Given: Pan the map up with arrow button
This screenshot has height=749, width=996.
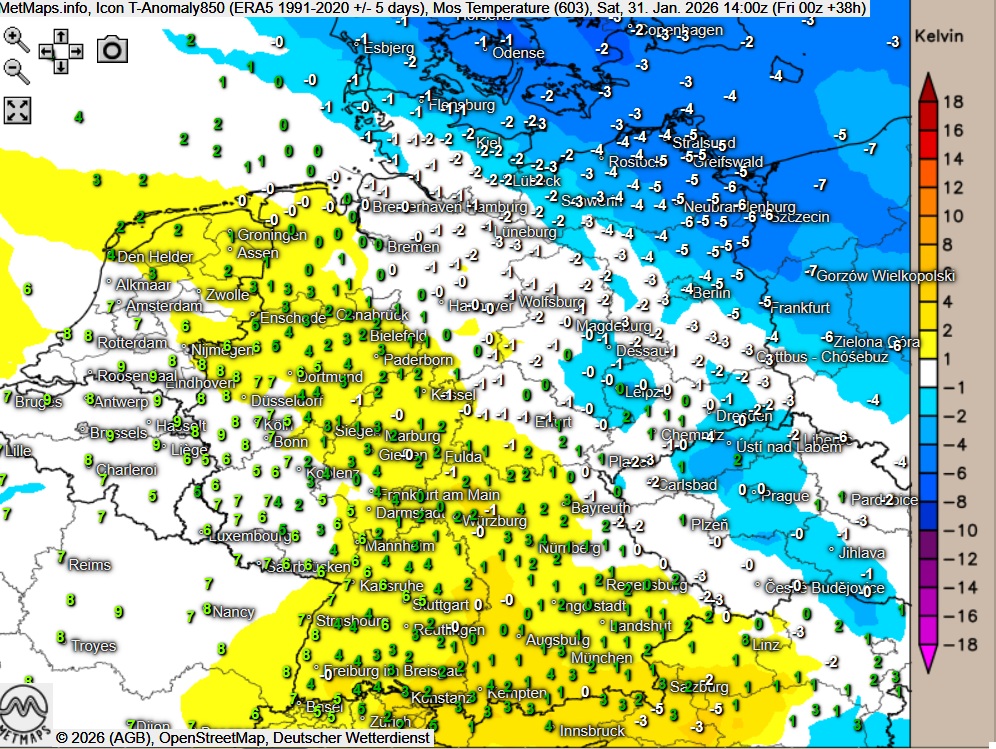Looking at the screenshot, I should click(61, 35).
